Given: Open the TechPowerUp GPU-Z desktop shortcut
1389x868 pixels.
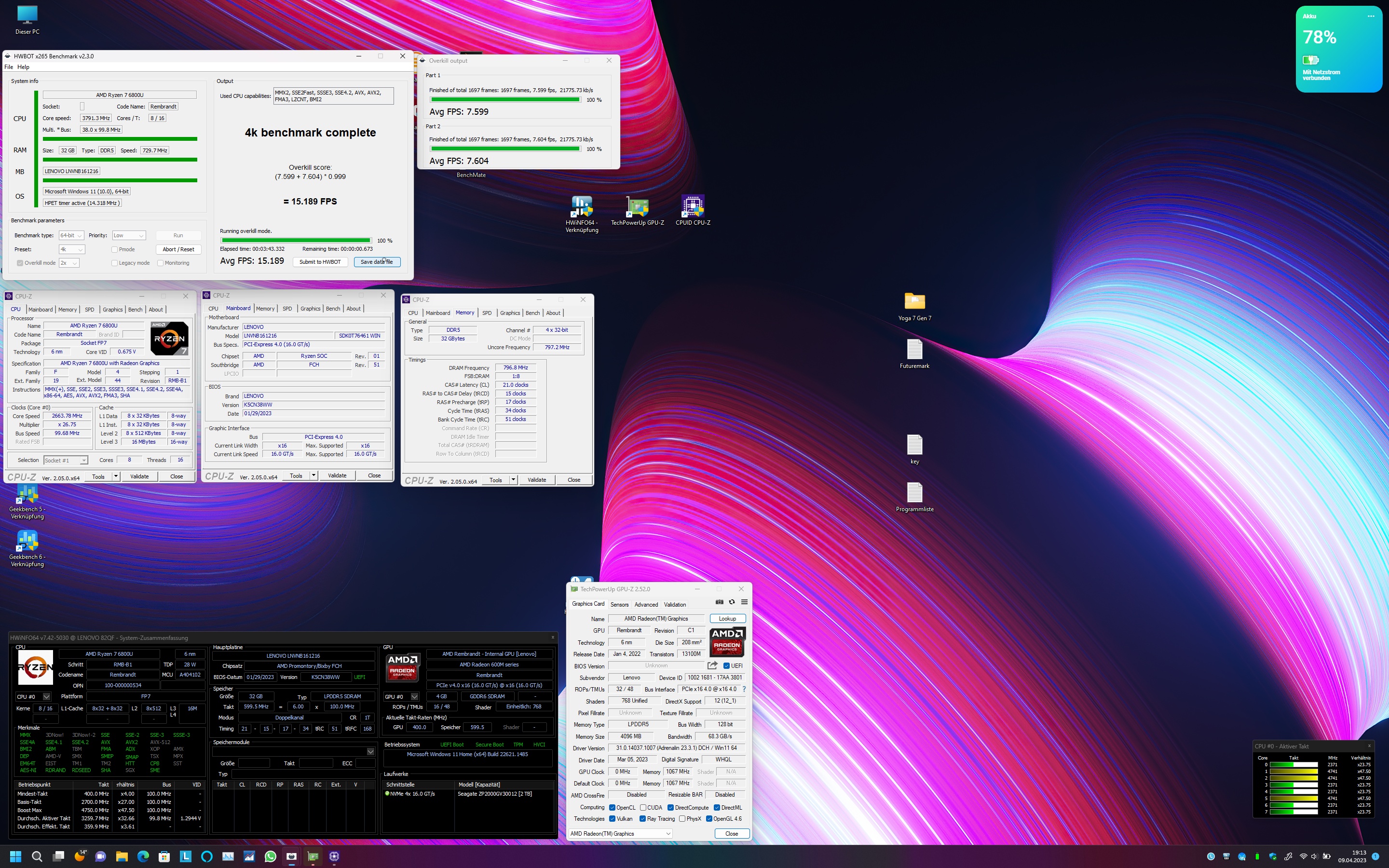Looking at the screenshot, I should pyautogui.click(x=637, y=211).
